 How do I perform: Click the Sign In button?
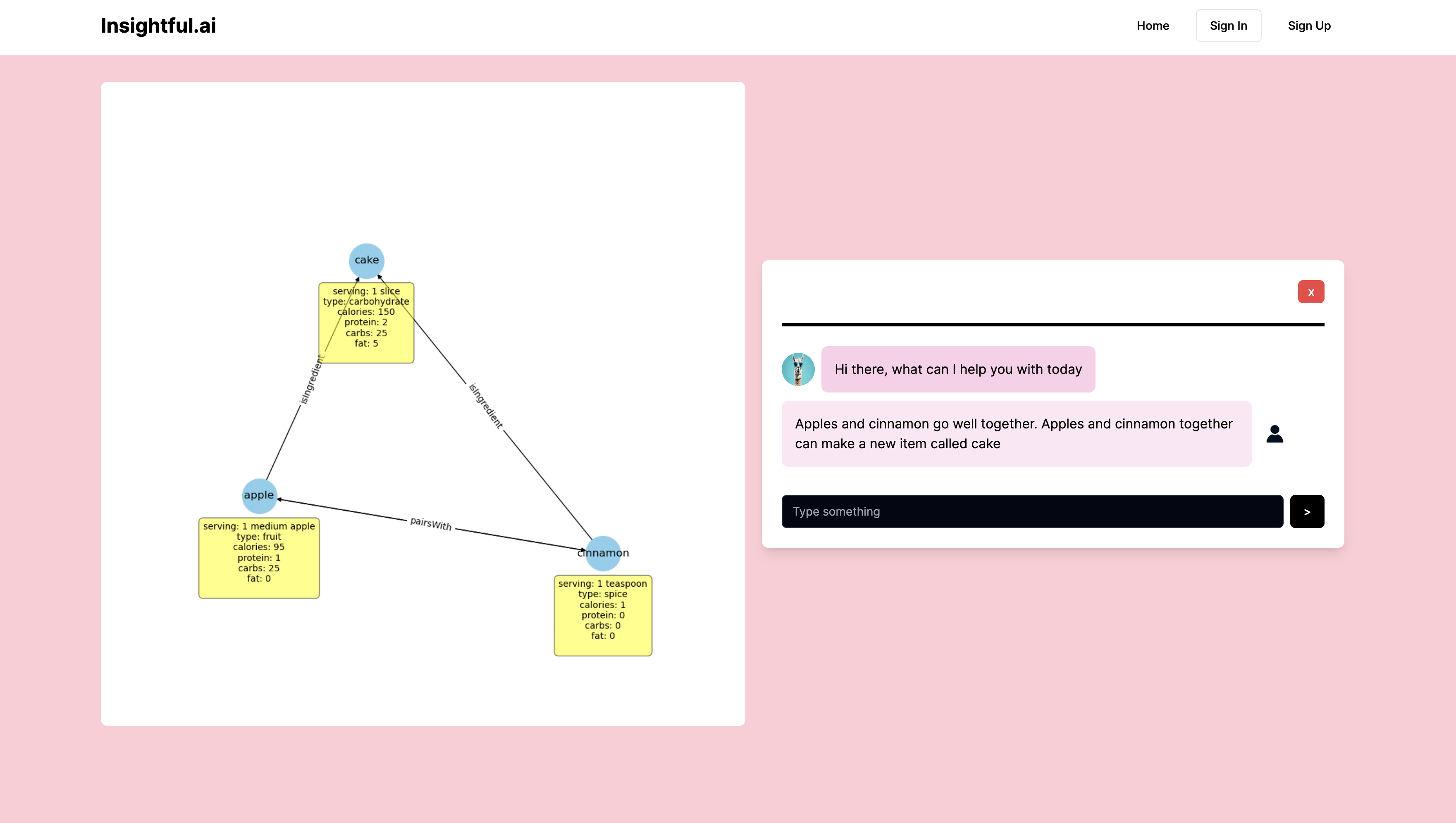[1228, 26]
